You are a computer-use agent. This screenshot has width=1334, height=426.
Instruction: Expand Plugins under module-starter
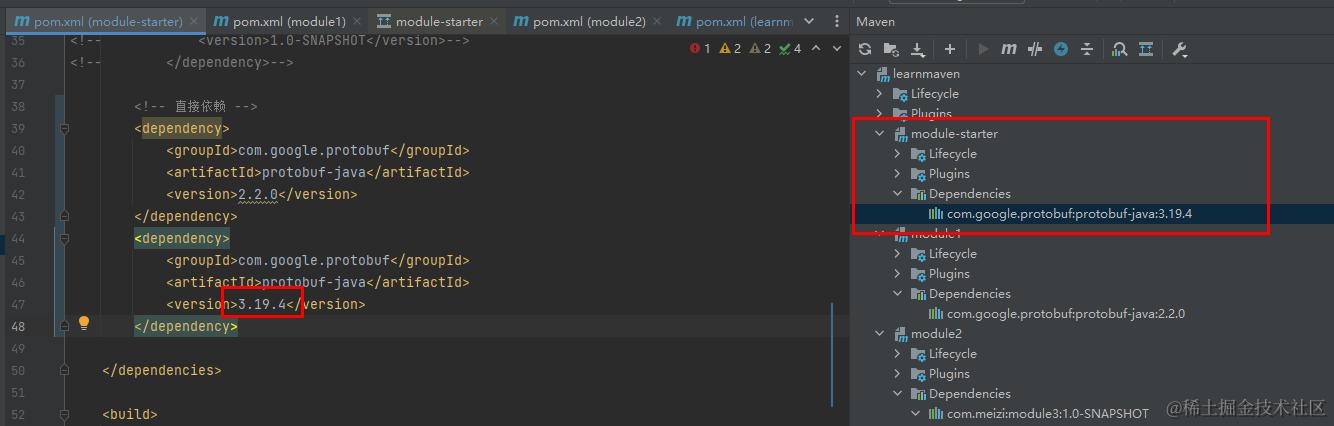pyautogui.click(x=898, y=173)
